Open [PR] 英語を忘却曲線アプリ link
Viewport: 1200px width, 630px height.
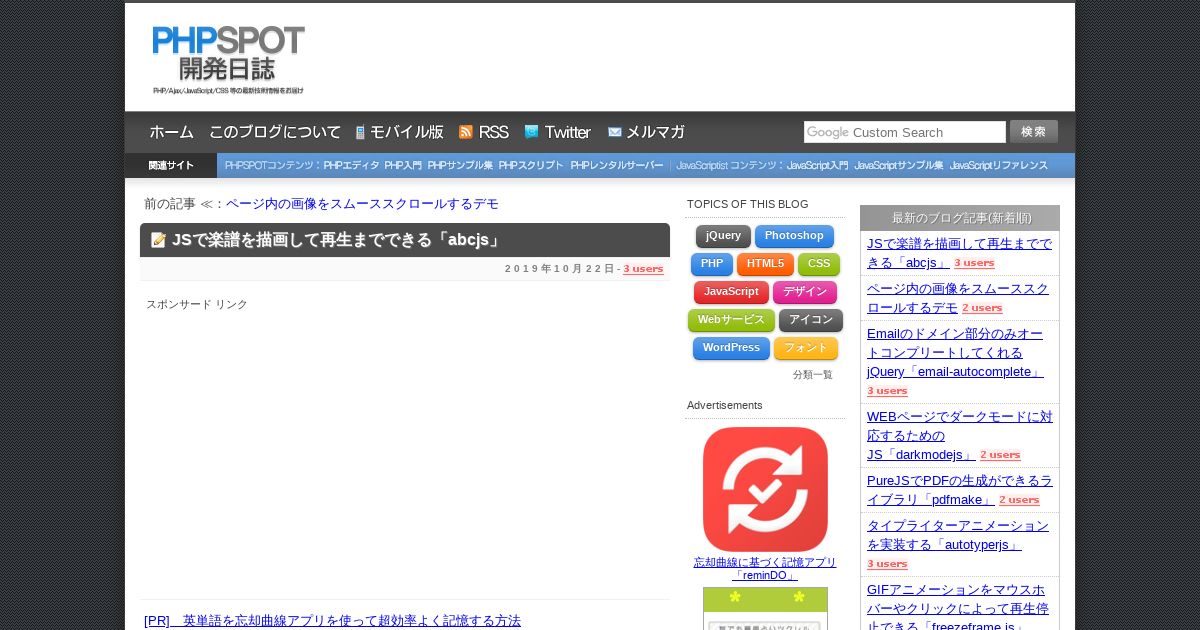(332, 621)
